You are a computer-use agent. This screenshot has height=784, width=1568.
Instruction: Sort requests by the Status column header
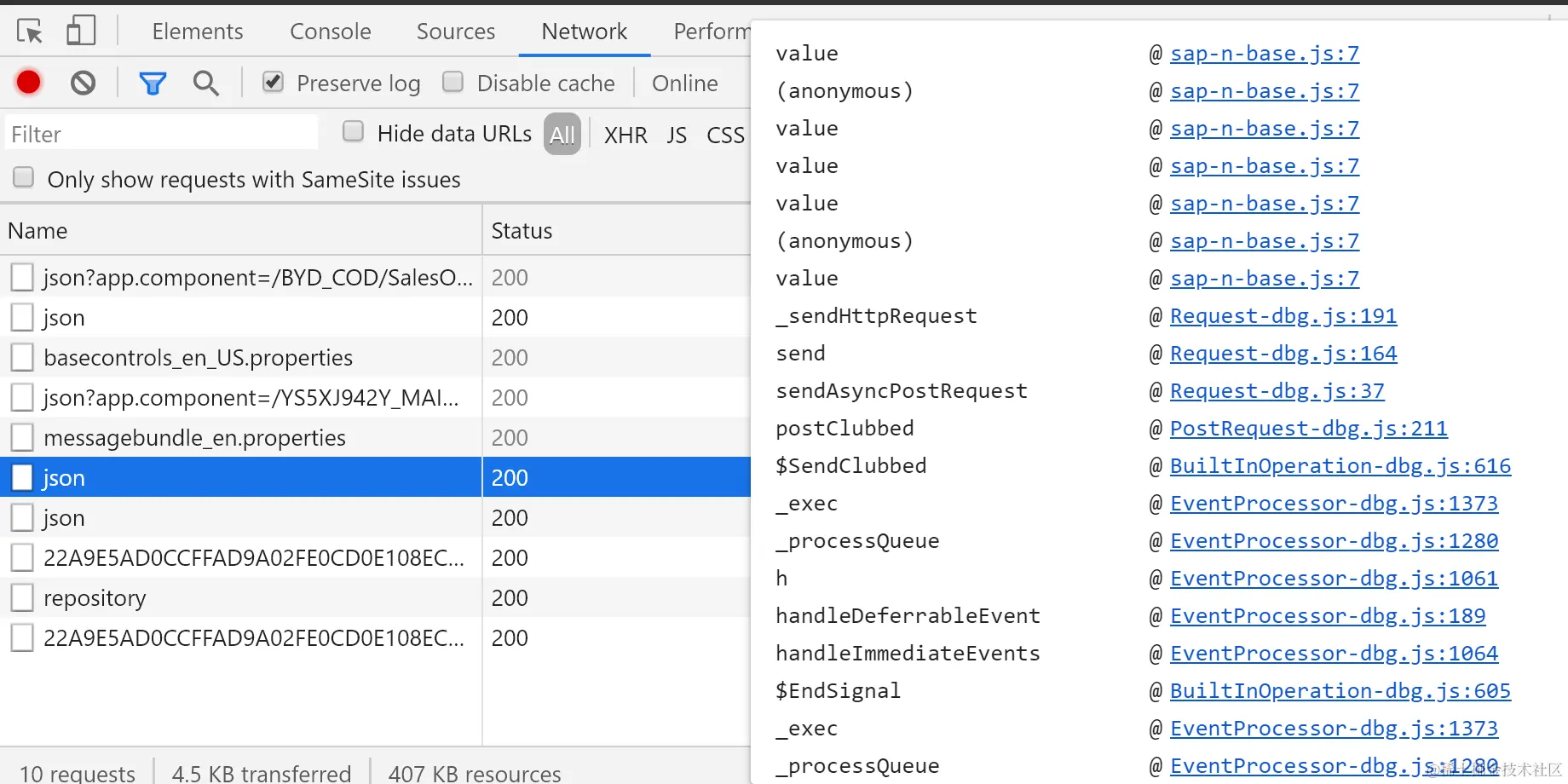click(x=616, y=230)
